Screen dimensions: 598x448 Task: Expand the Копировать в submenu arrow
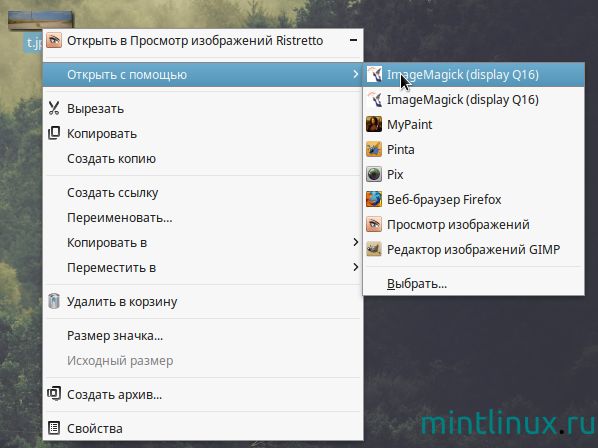355,242
